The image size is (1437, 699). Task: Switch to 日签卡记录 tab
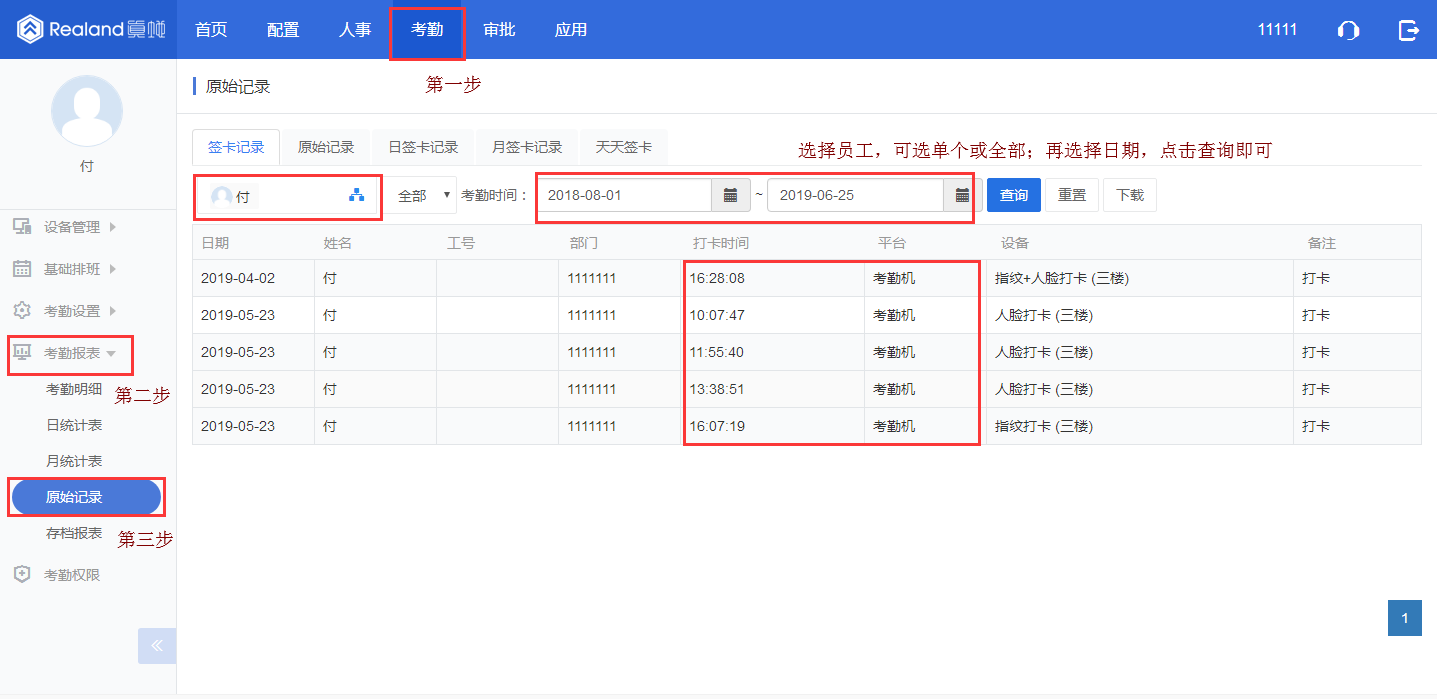423,147
